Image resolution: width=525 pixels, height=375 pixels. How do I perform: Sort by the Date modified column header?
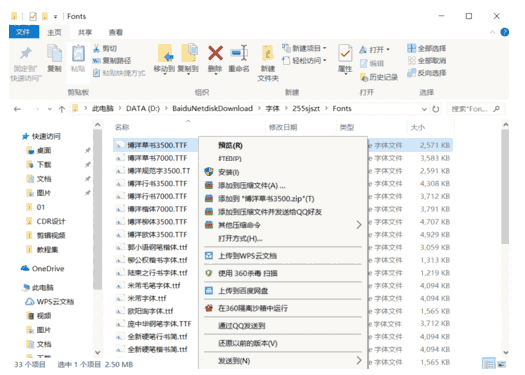[283, 127]
